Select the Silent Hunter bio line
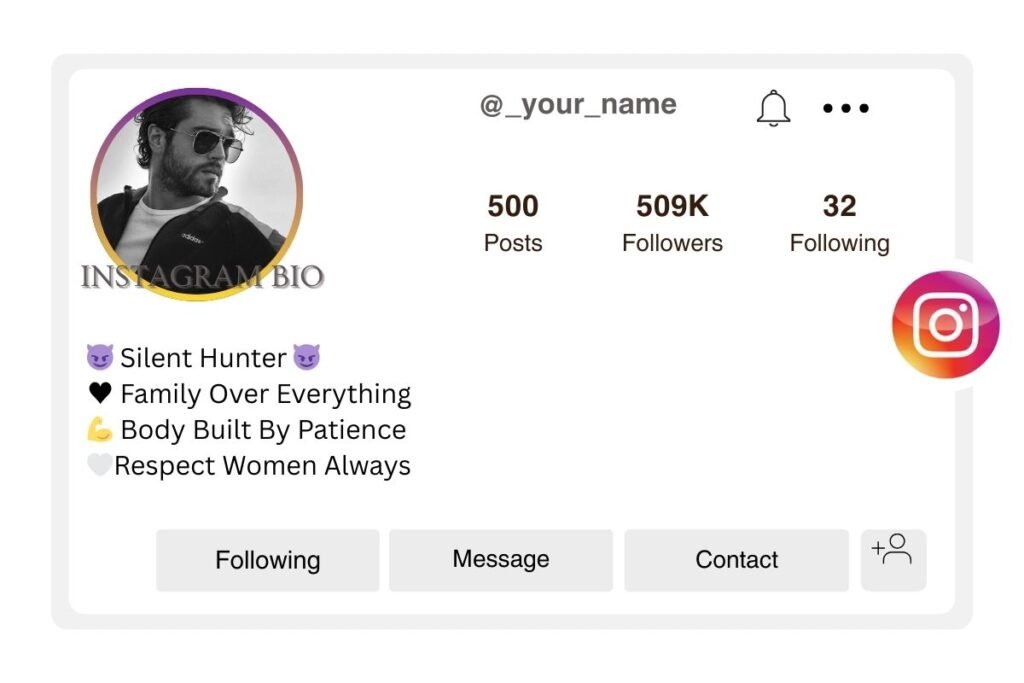The image size is (1024, 683). tap(204, 357)
